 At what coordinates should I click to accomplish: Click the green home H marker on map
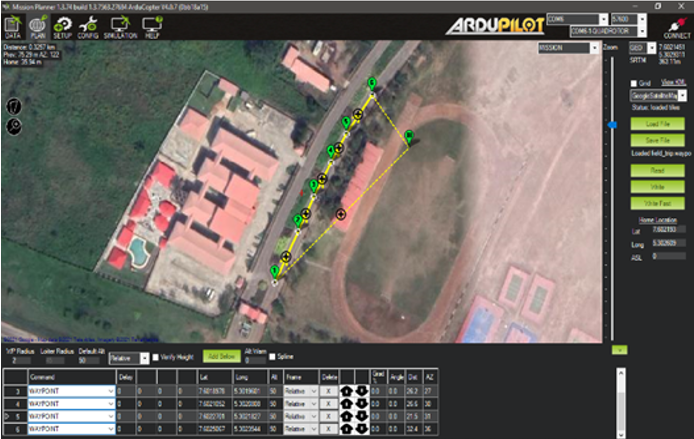point(409,136)
